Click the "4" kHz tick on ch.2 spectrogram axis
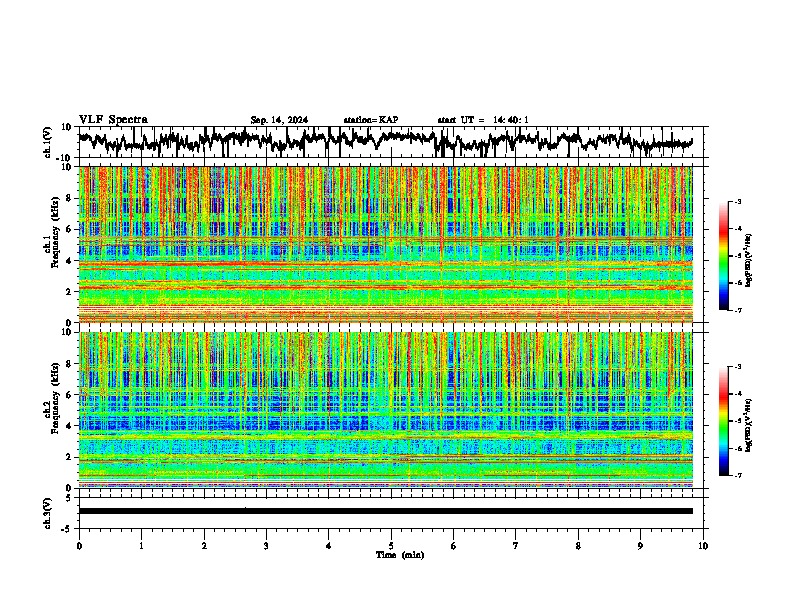Image resolution: width=792 pixels, height=612 pixels. (70, 426)
